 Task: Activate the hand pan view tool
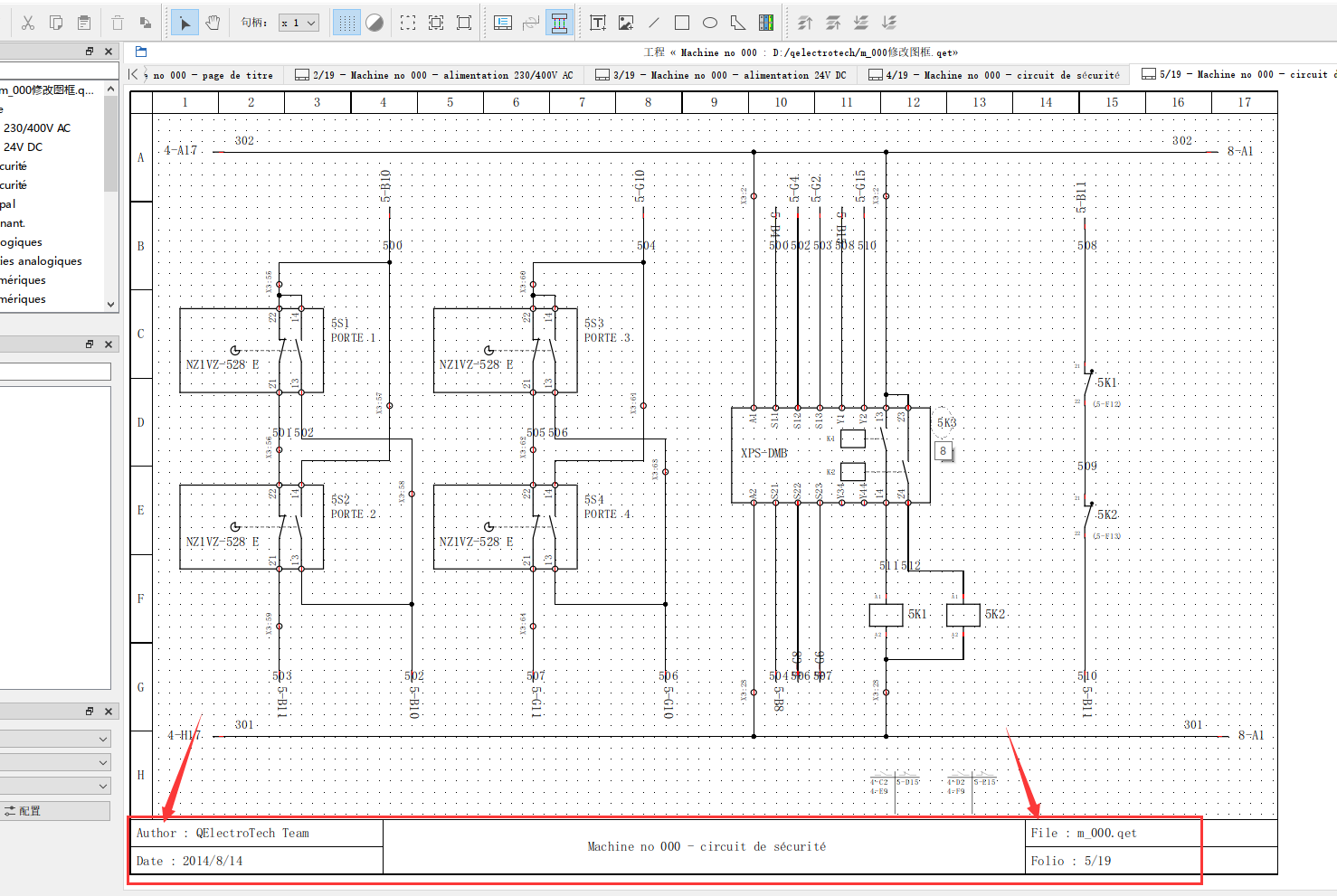[x=213, y=23]
